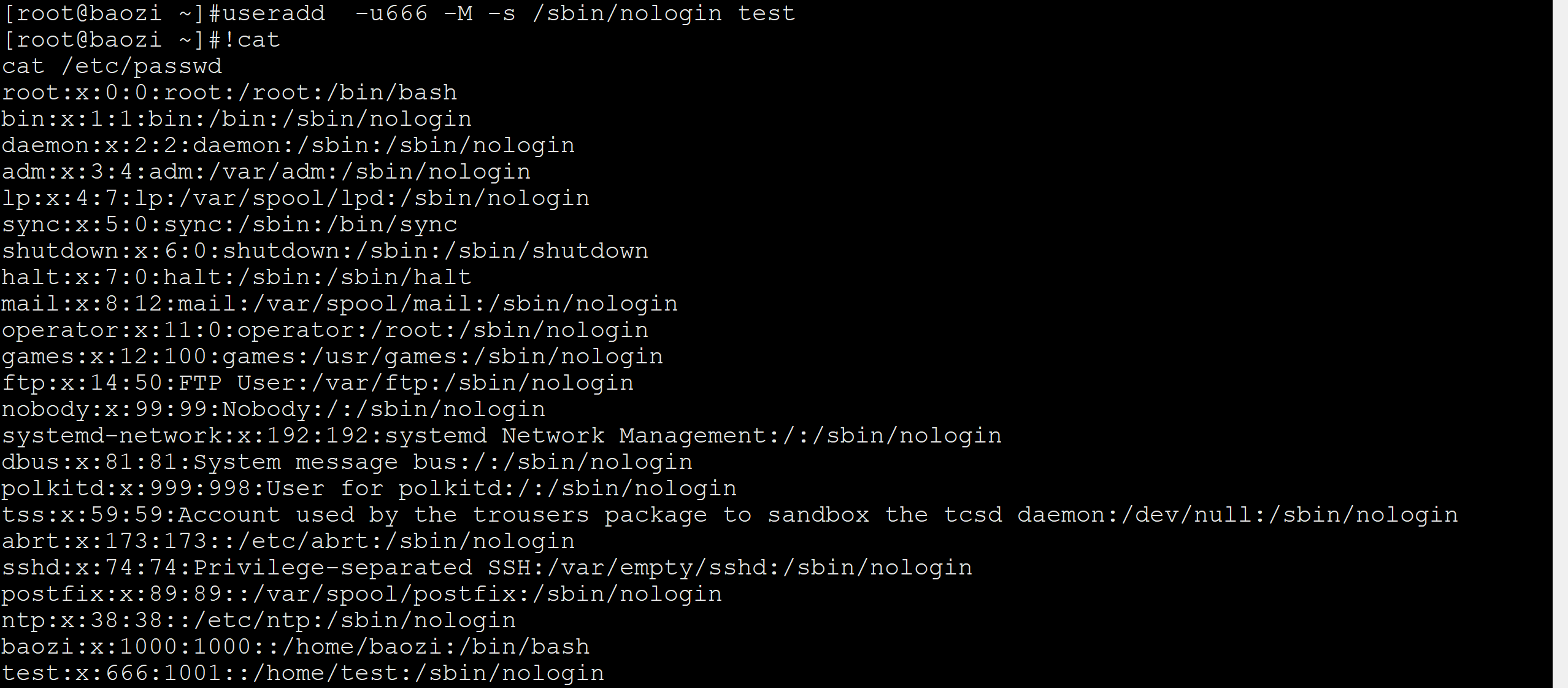Image resolution: width=1568 pixels, height=688 pixels.
Task: Click the sync account entry
Action: pyautogui.click(x=229, y=225)
